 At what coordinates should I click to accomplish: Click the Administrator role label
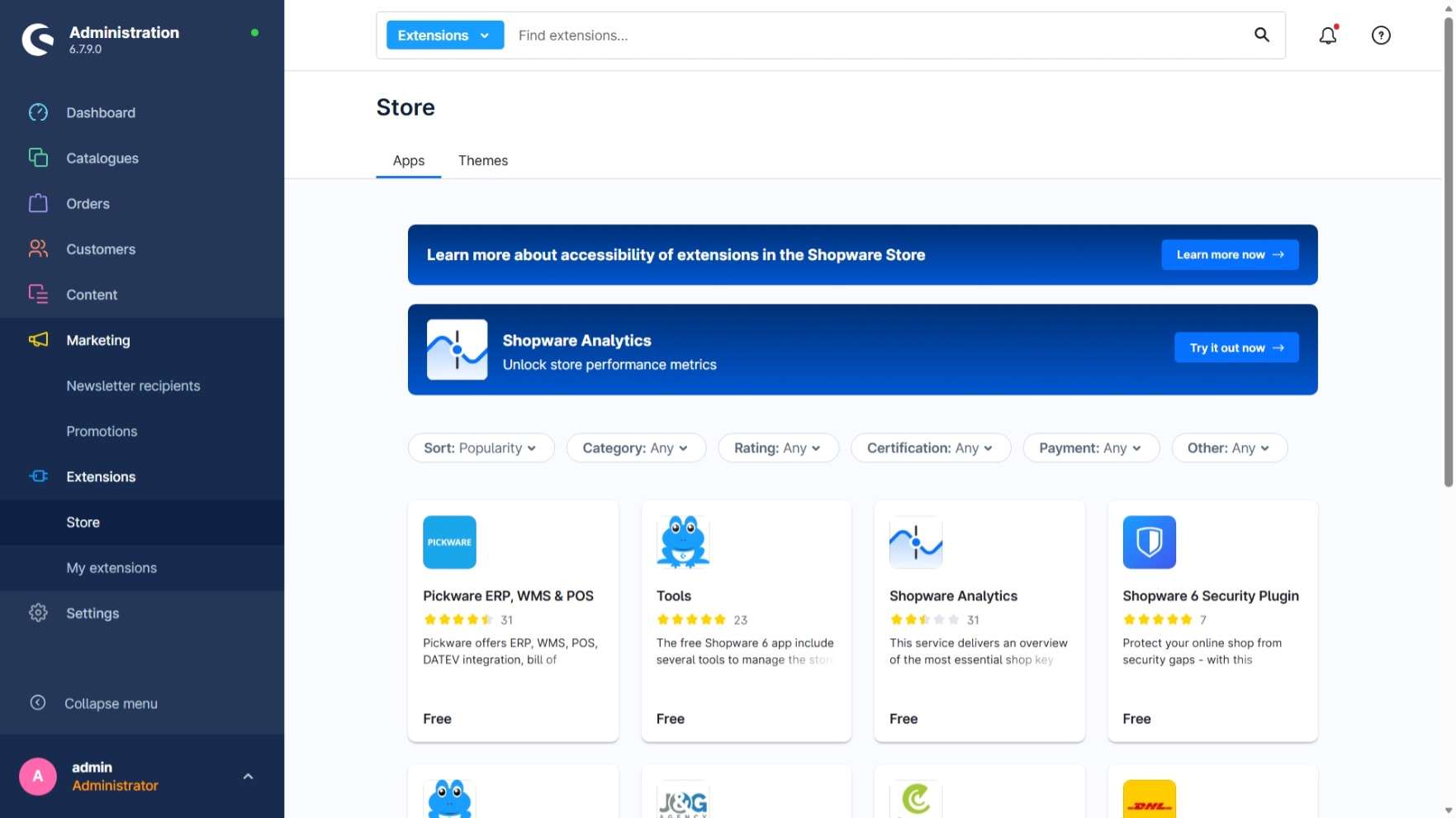[115, 786]
